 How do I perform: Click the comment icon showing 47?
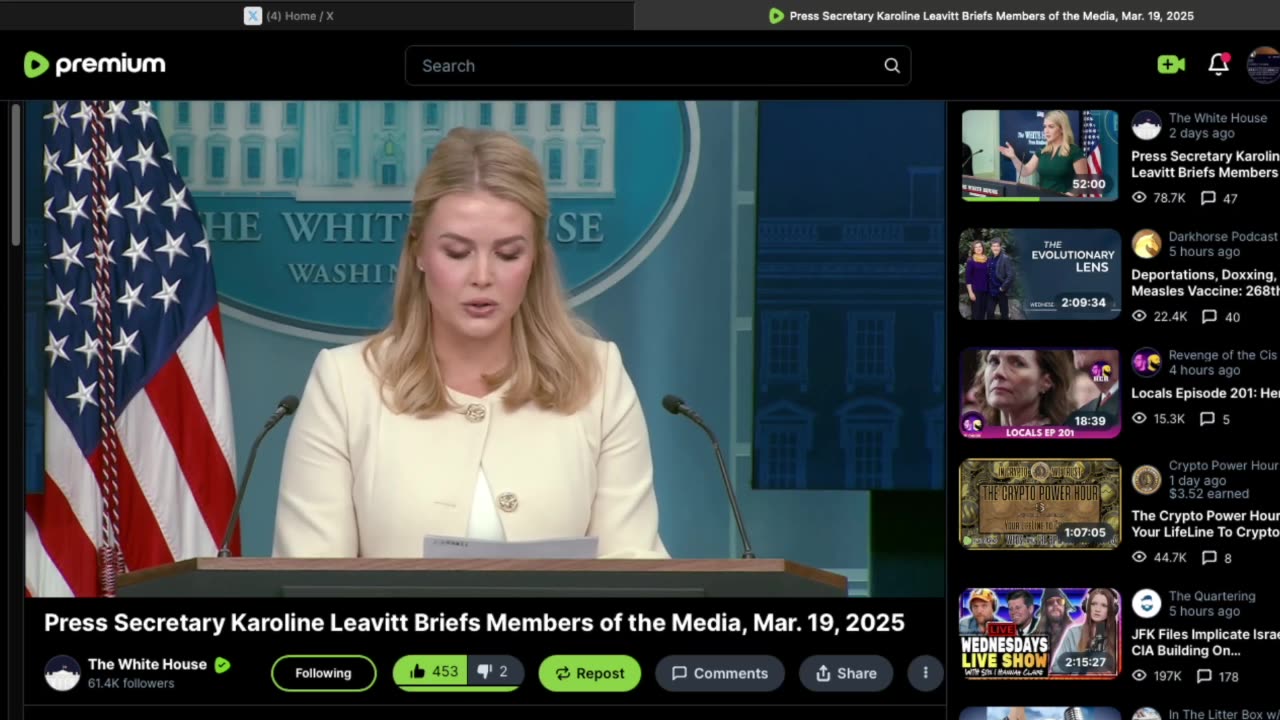pos(1208,198)
